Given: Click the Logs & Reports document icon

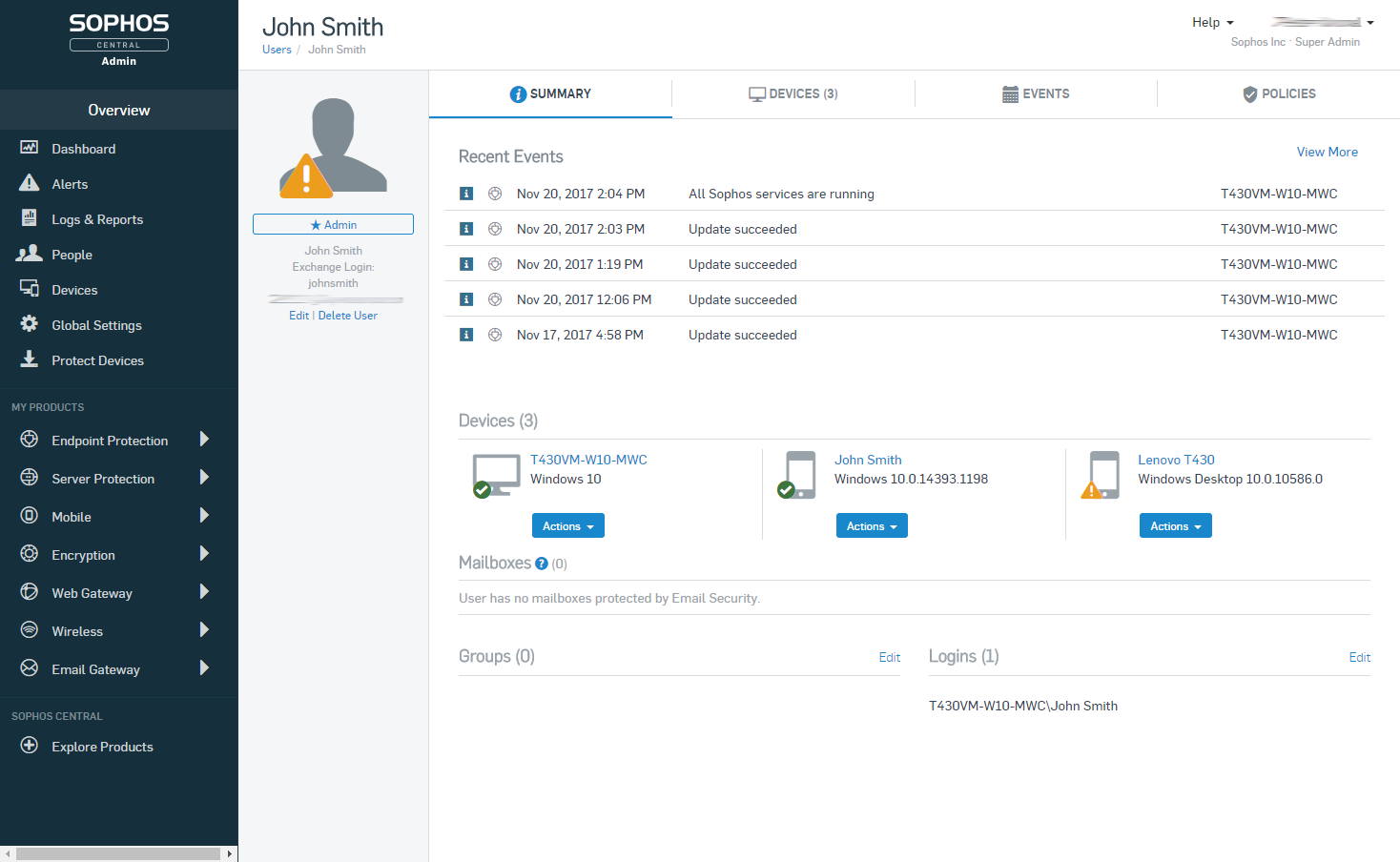Looking at the screenshot, I should click(30, 218).
